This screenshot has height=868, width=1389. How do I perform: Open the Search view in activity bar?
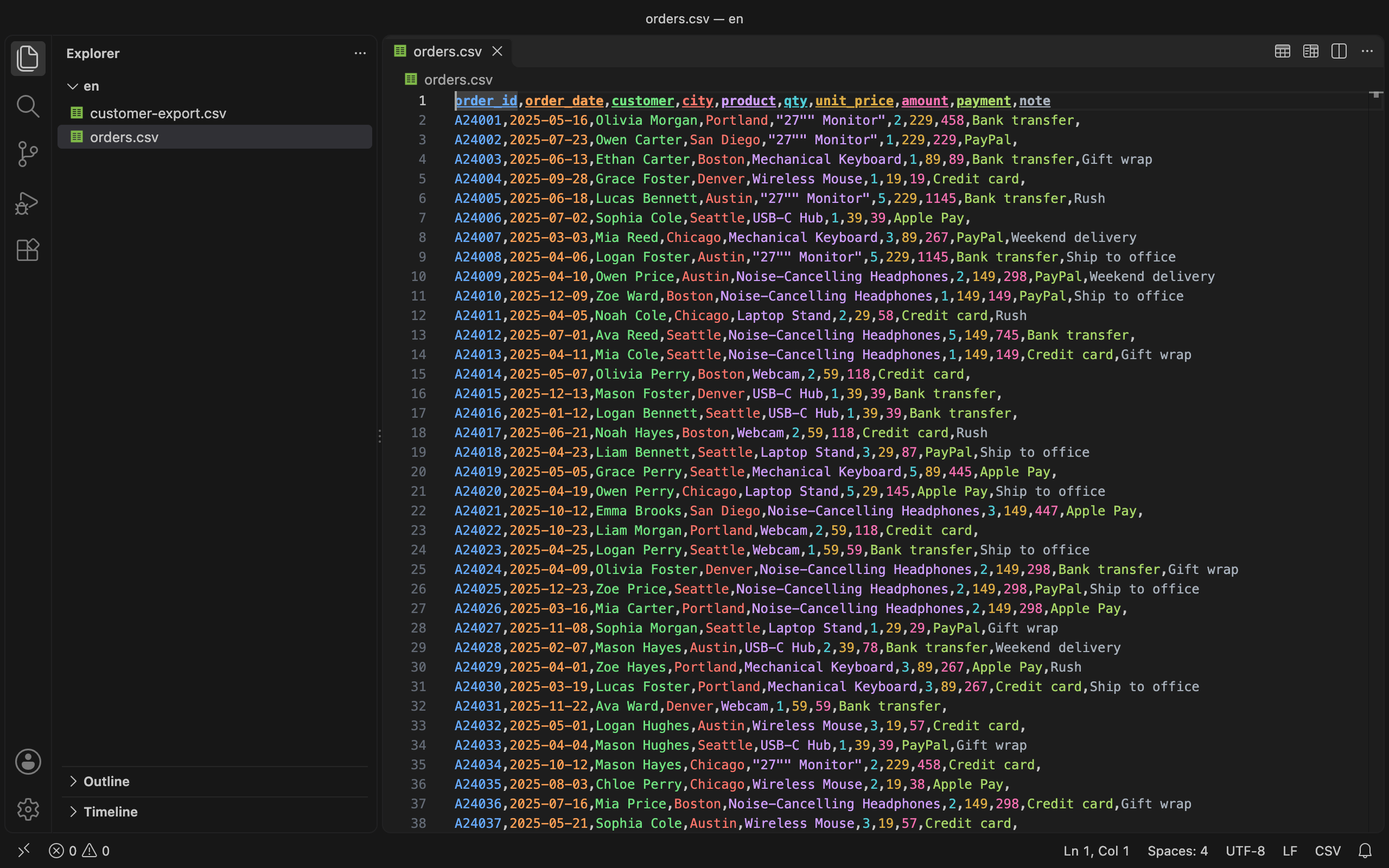(x=28, y=106)
